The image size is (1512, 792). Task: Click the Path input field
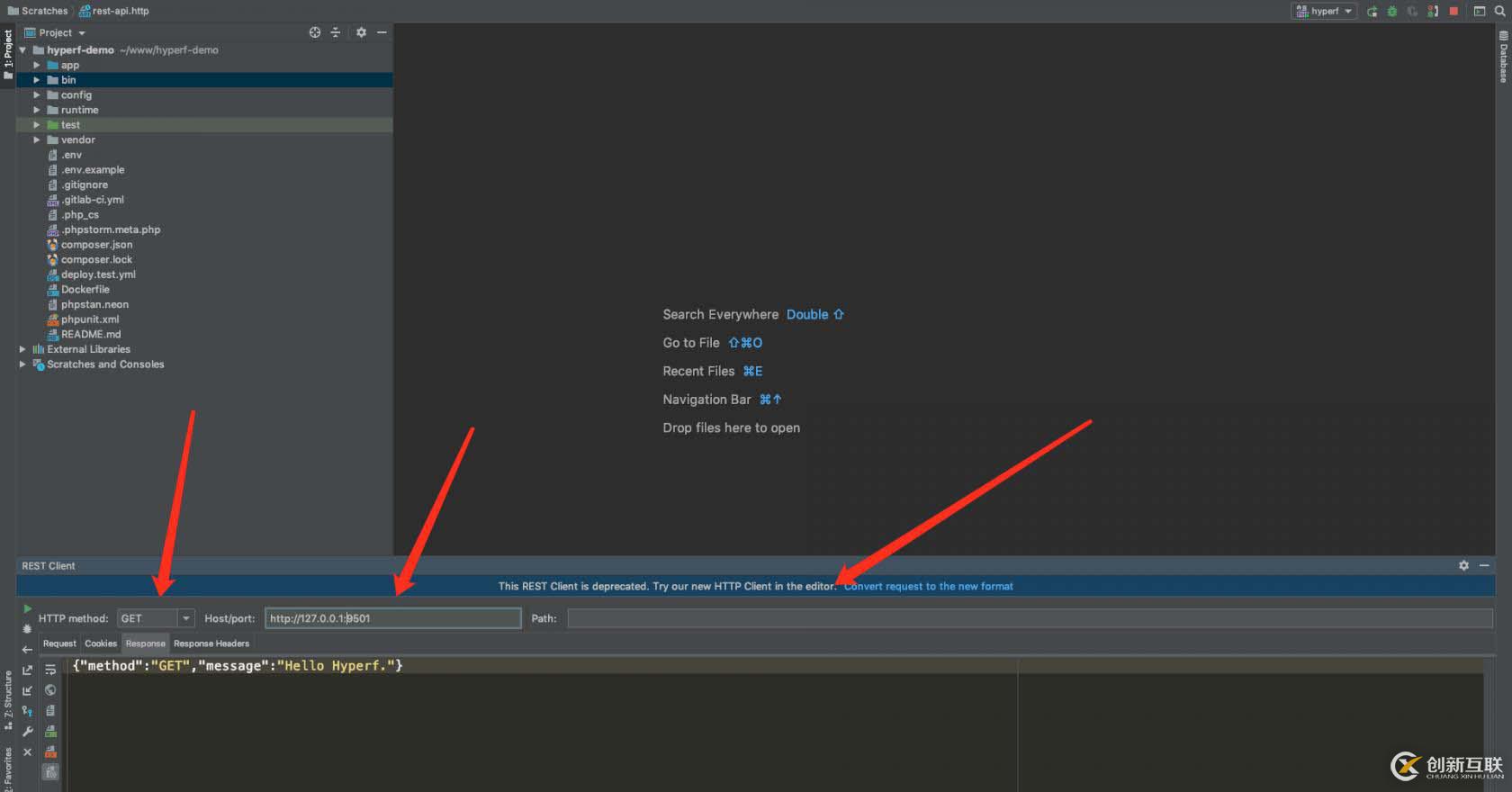[1029, 618]
